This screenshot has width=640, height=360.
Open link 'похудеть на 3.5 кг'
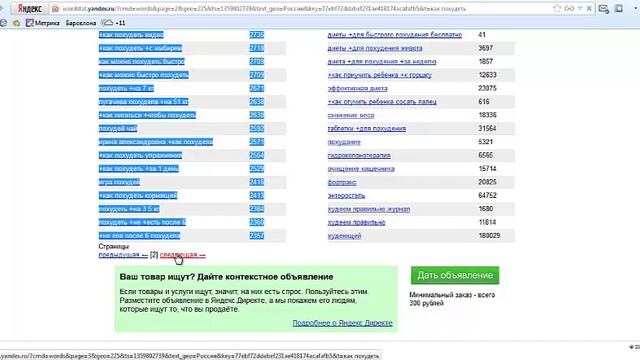pos(129,209)
